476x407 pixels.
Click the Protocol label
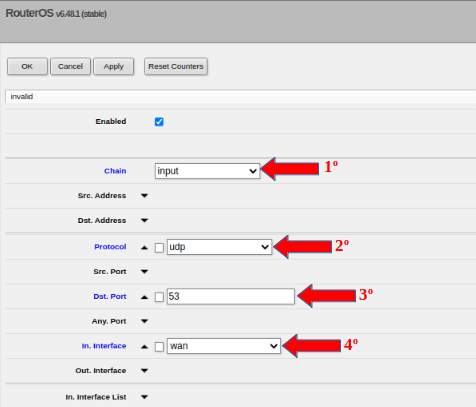tap(110, 247)
